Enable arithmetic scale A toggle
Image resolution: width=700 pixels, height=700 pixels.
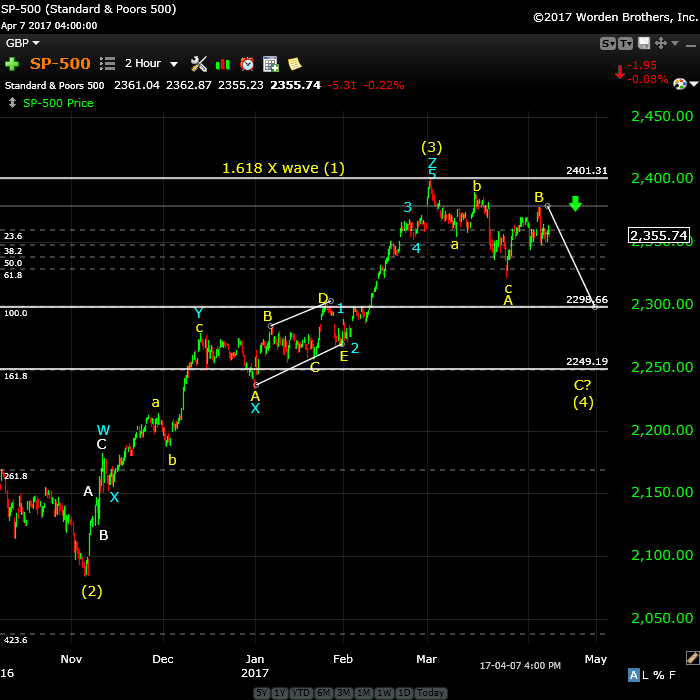click(633, 675)
